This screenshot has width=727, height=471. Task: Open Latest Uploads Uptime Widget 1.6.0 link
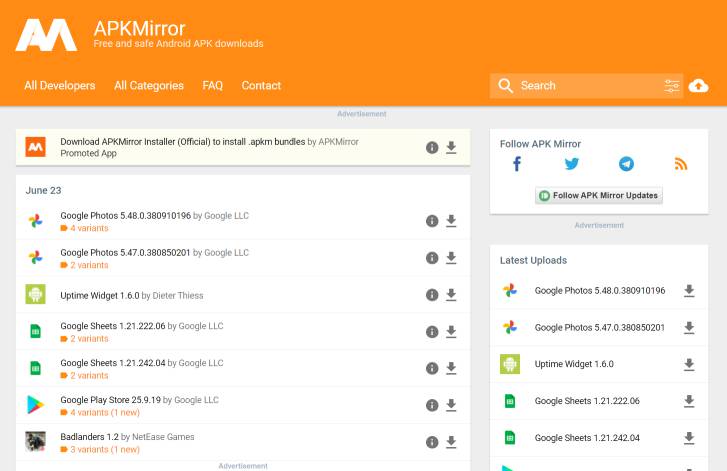tap(574, 364)
